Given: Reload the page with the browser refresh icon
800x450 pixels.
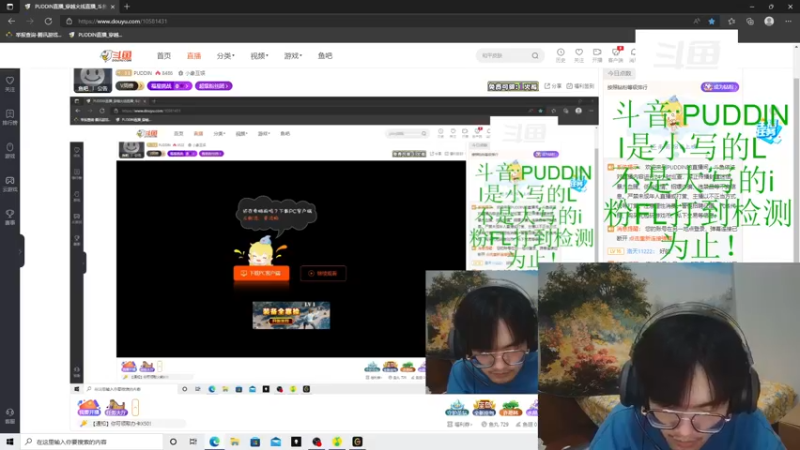Looking at the screenshot, I should tap(48, 21).
